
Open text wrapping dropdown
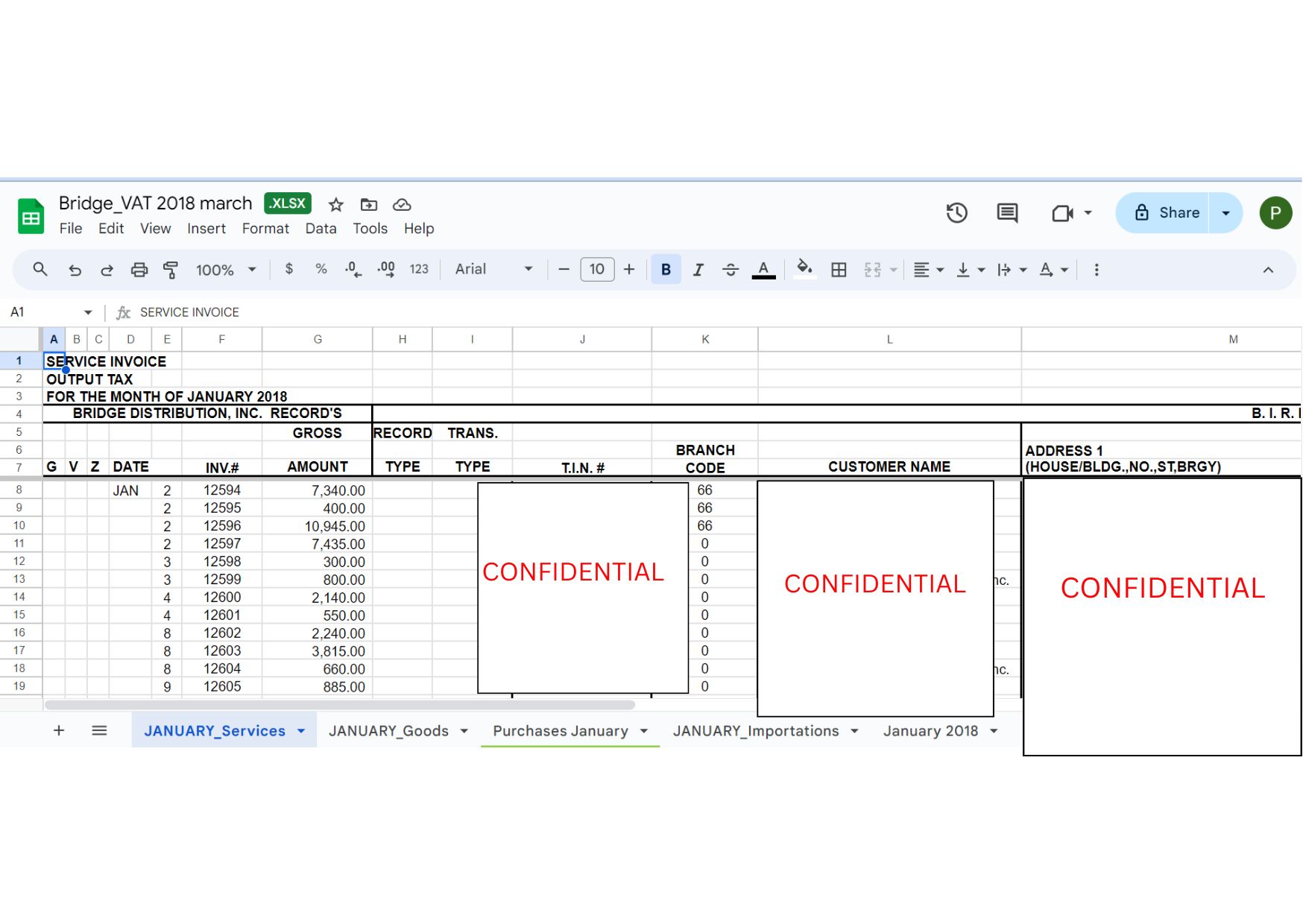pyautogui.click(x=1012, y=270)
